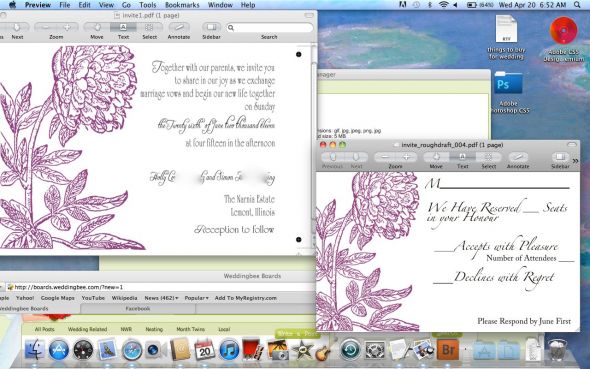Screen dimensions: 590x369
Task: Zoom in on the invite1.pdf window
Action: (67, 27)
